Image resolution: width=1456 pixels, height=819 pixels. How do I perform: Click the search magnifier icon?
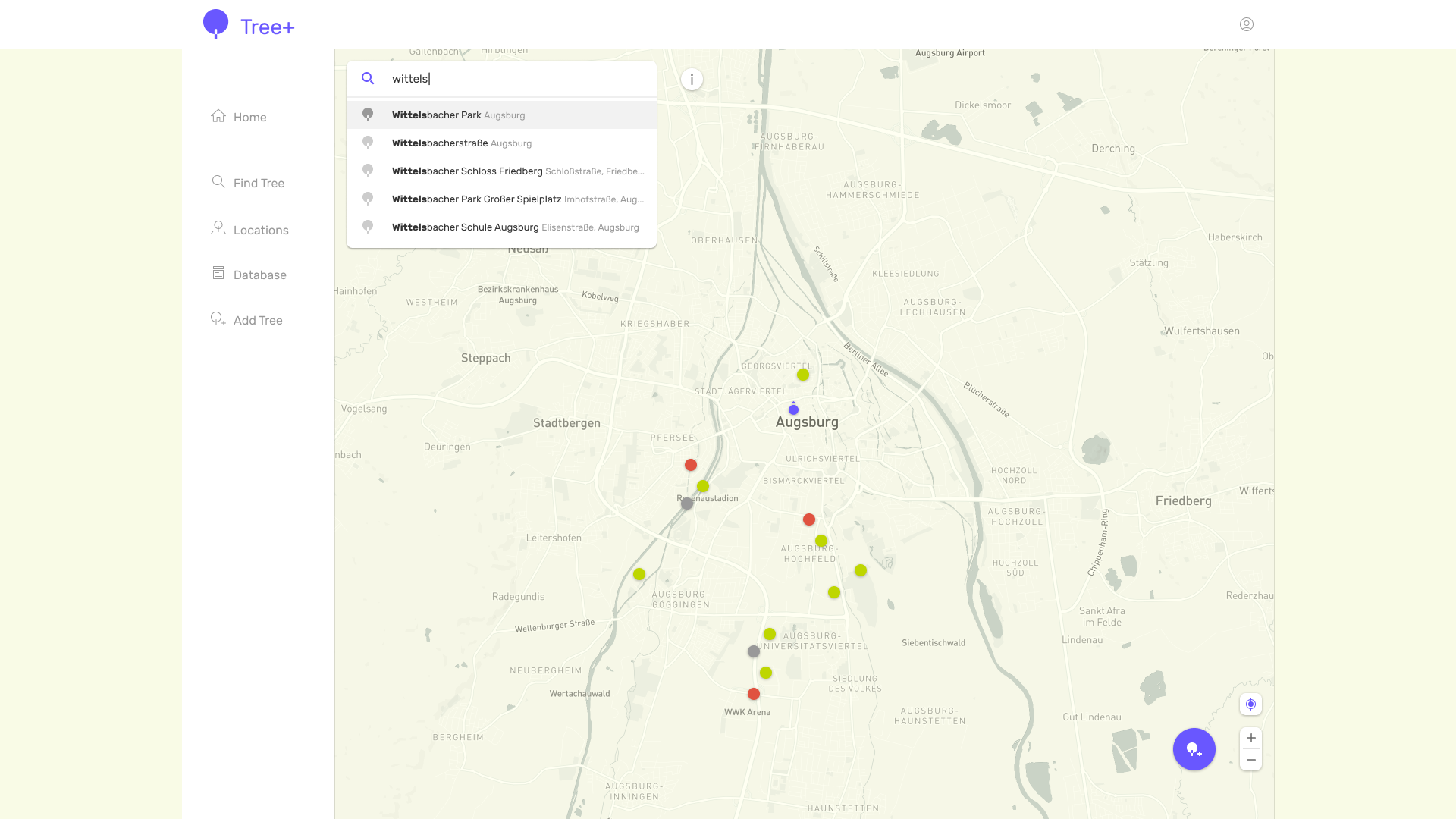click(368, 78)
